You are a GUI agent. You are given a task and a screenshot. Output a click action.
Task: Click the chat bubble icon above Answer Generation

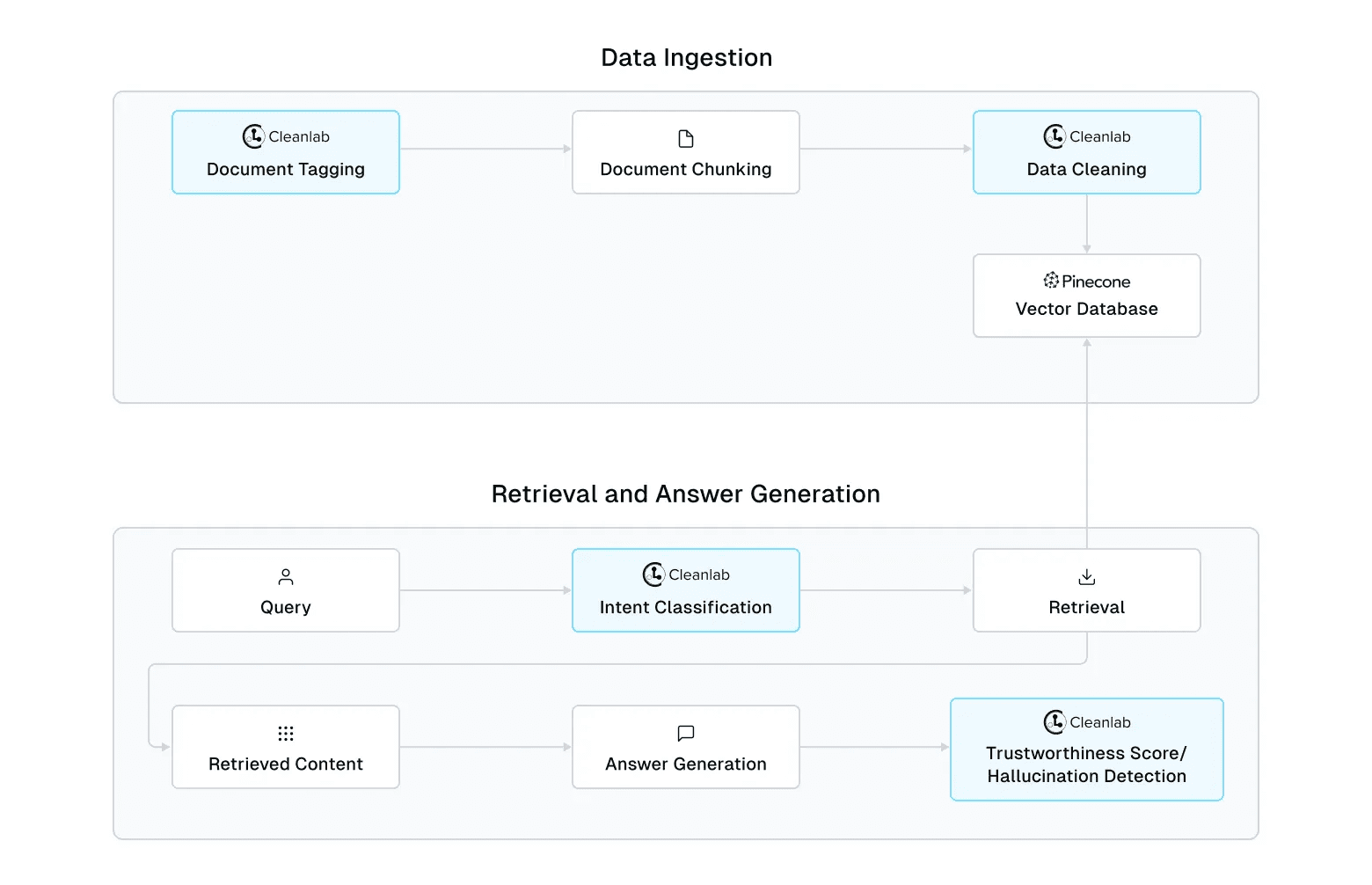[686, 734]
